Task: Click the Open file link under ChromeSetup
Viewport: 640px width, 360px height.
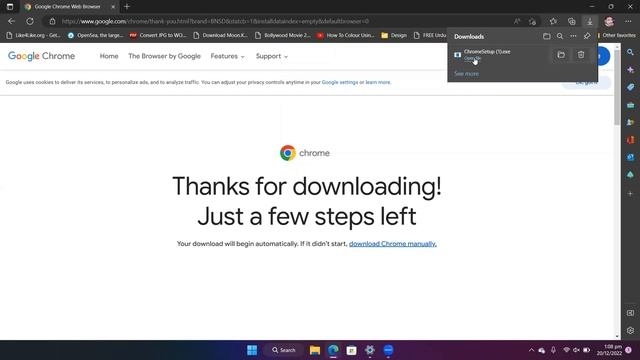Action: coord(472,58)
